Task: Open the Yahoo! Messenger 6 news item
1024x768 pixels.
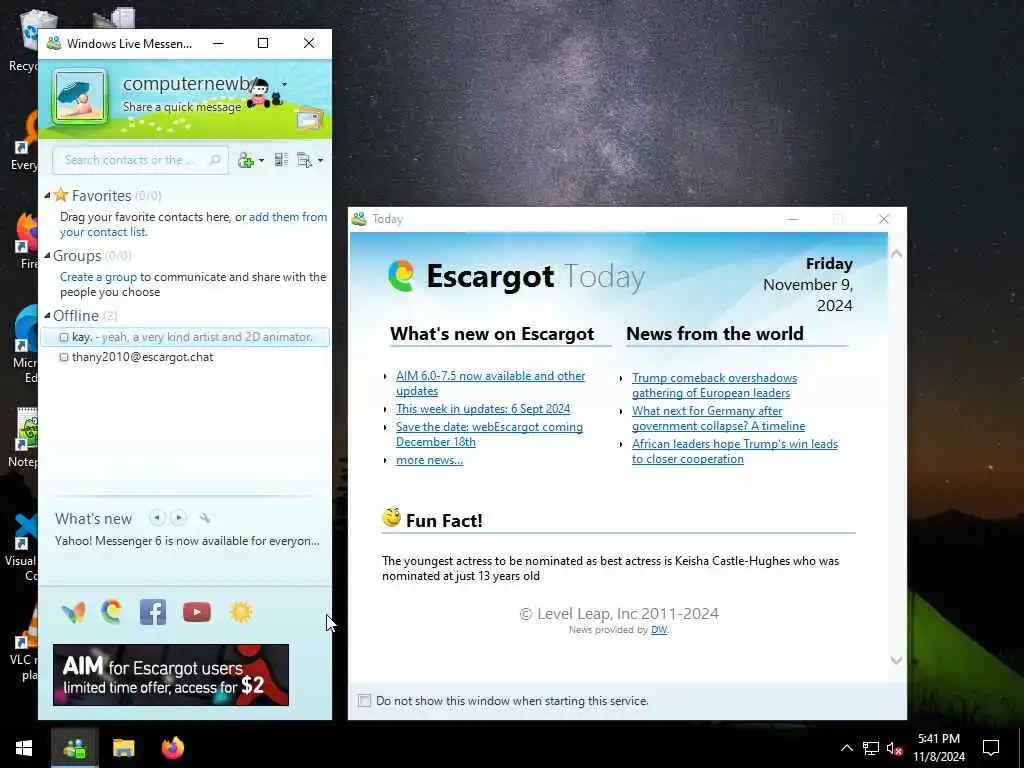Action: (x=187, y=541)
